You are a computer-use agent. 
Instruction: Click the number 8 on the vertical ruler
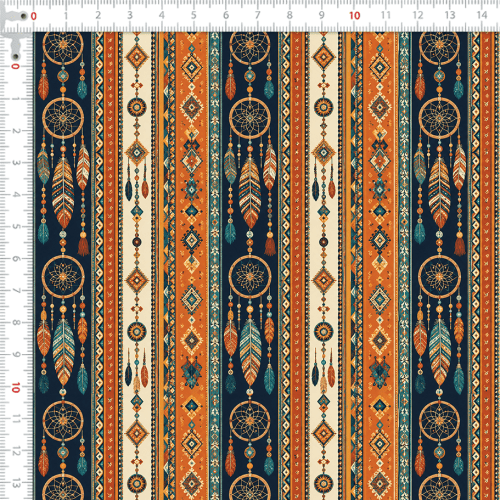click(16, 323)
